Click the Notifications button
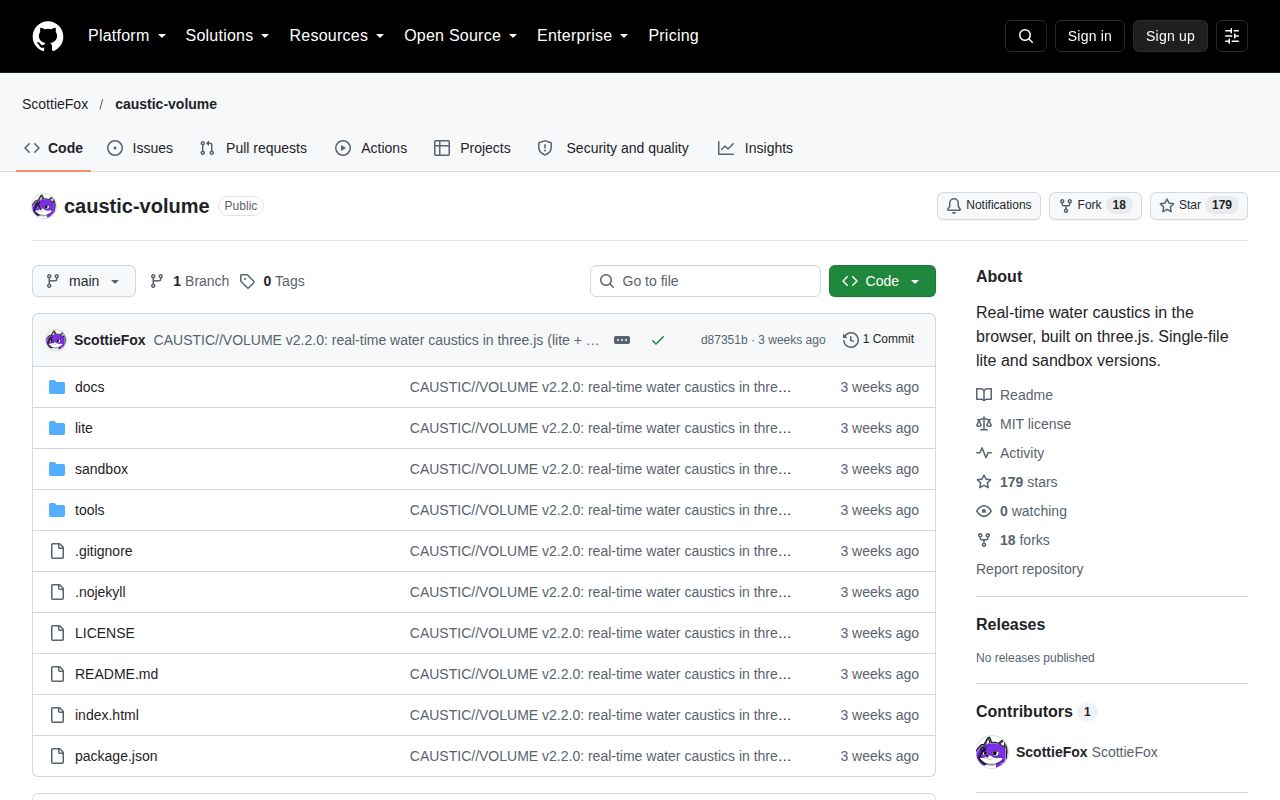Screen dimensions: 1280x800 tap(989, 205)
